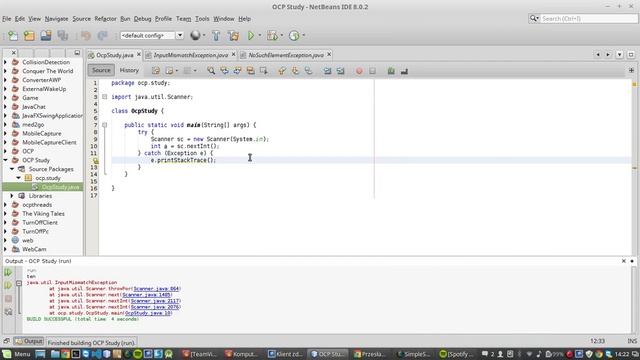Click the New File toolbar icon
This screenshot has height=360, width=640.
[x=13, y=36]
